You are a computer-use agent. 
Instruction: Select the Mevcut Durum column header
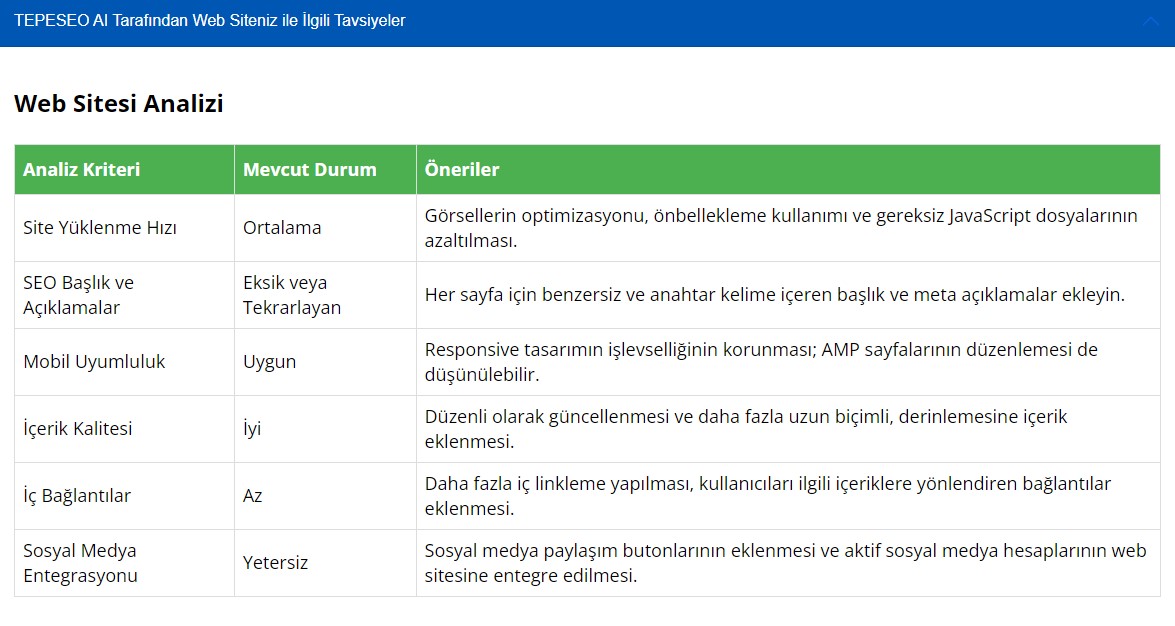310,169
